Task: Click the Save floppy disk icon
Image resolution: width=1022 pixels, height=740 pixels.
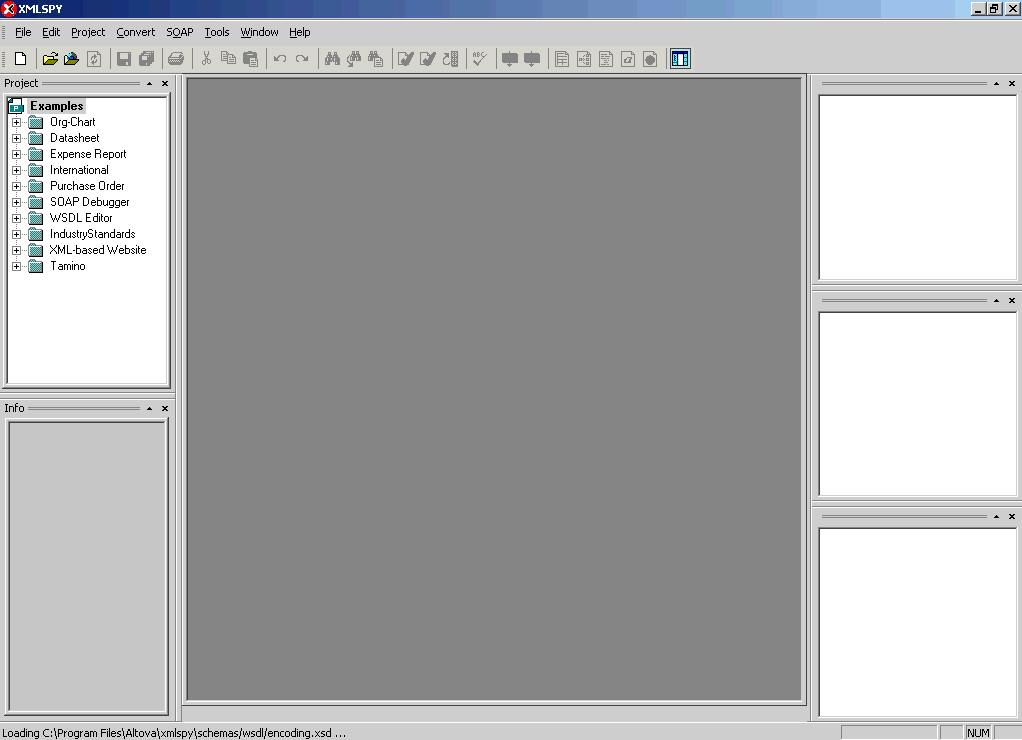Action: coord(124,59)
